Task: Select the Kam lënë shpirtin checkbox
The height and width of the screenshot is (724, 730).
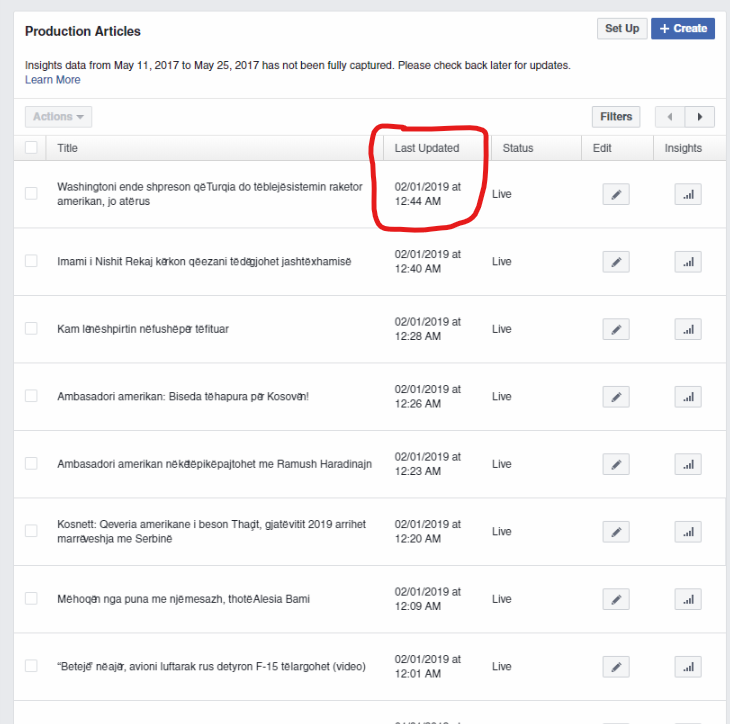Action: point(31,328)
